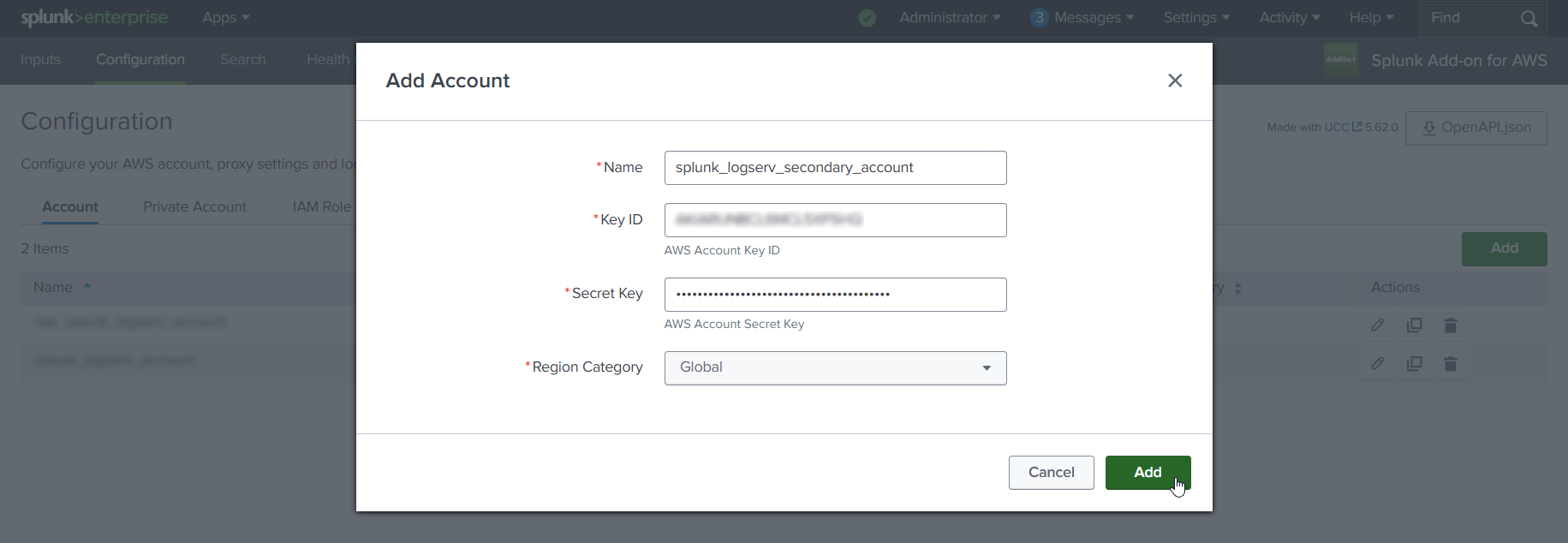The image size is (1568, 543).
Task: Click the search magnifier icon
Action: 1529,18
